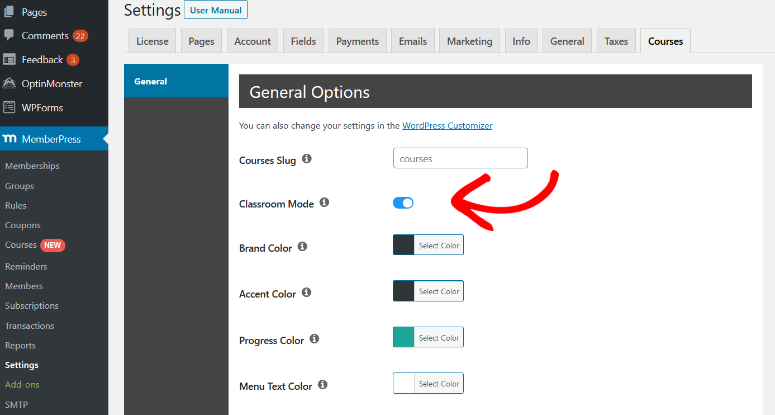
Task: Click the Brand Color dark swatch
Action: [x=403, y=245]
